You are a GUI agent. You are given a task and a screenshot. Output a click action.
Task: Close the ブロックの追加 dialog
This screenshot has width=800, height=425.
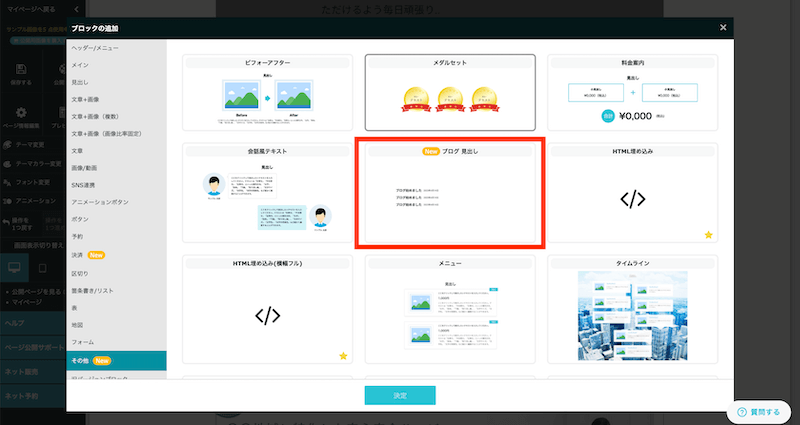pyautogui.click(x=723, y=28)
